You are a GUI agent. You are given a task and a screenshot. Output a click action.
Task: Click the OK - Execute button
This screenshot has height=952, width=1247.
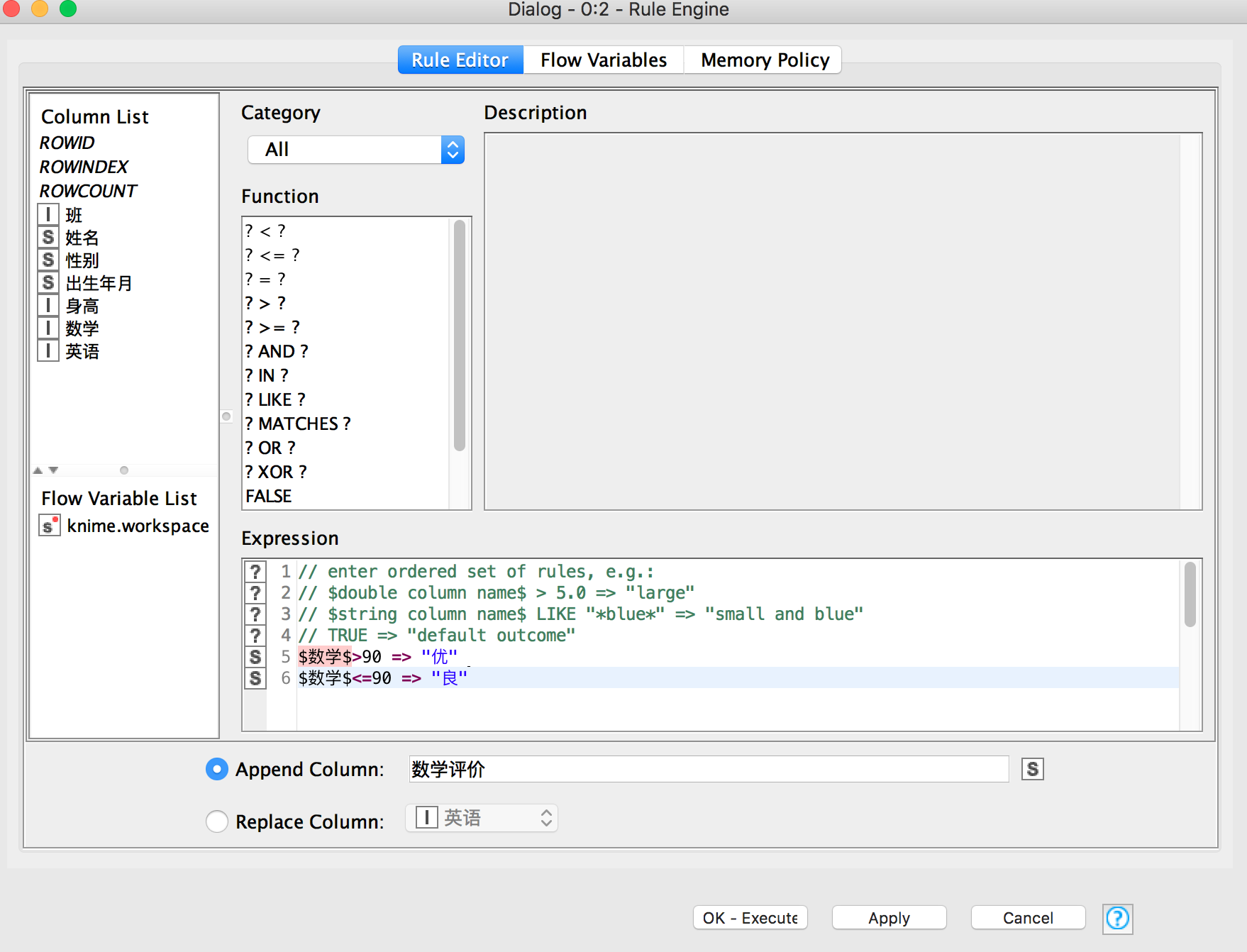[x=750, y=918]
